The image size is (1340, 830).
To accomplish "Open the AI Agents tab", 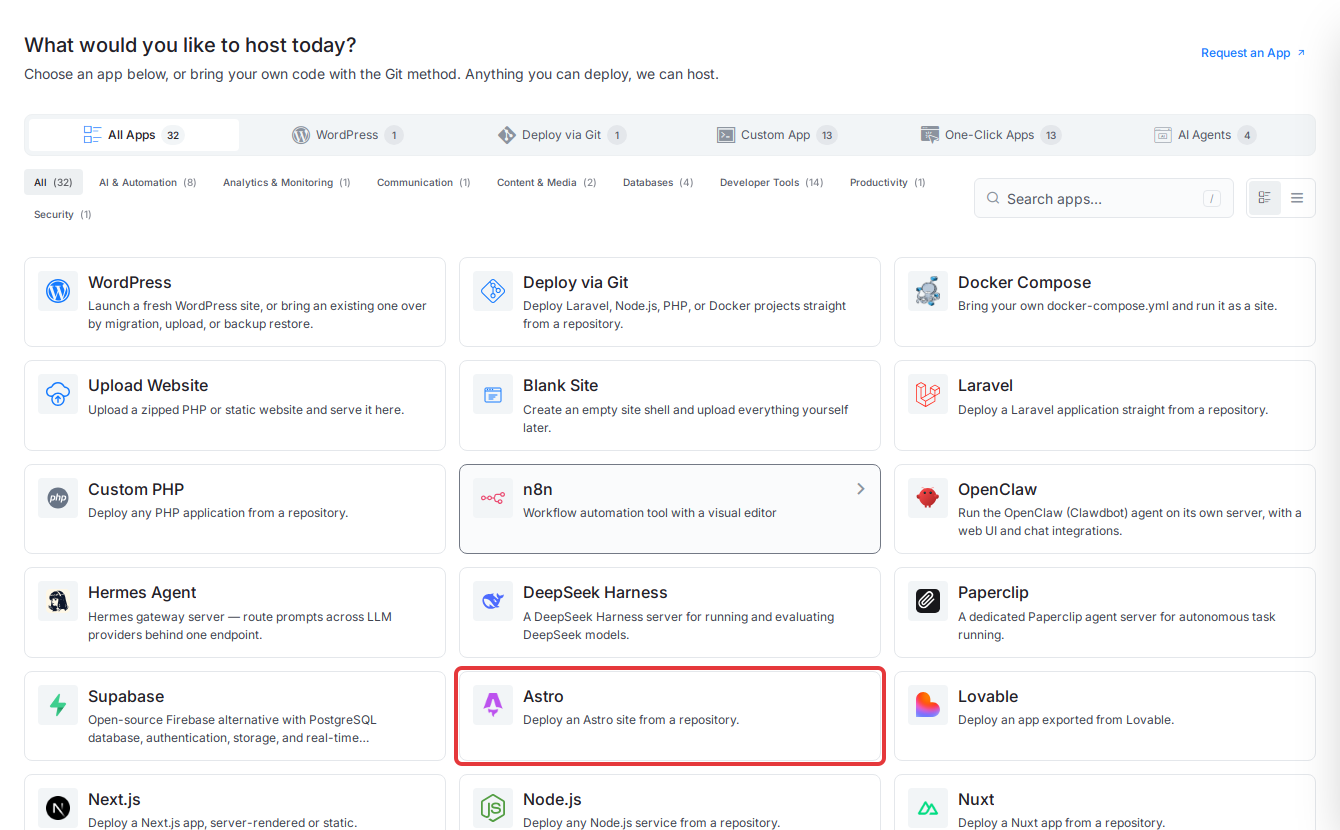I will 1205,135.
